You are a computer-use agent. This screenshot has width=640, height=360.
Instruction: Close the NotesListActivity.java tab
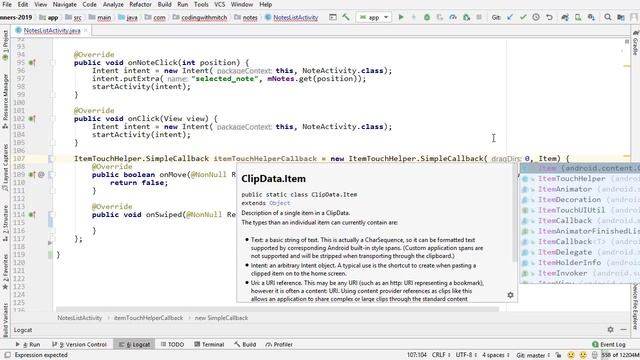[x=86, y=31]
